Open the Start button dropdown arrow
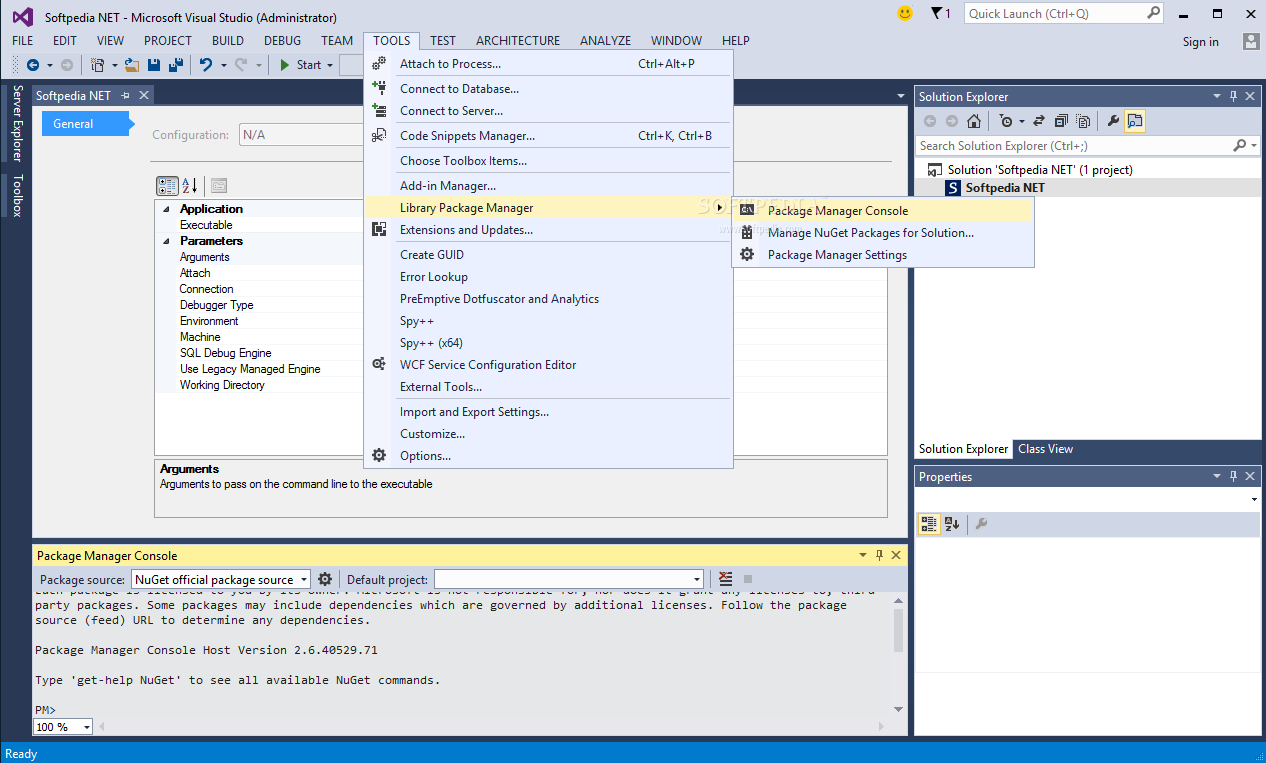Viewport: 1266px width, 763px height. 330,65
